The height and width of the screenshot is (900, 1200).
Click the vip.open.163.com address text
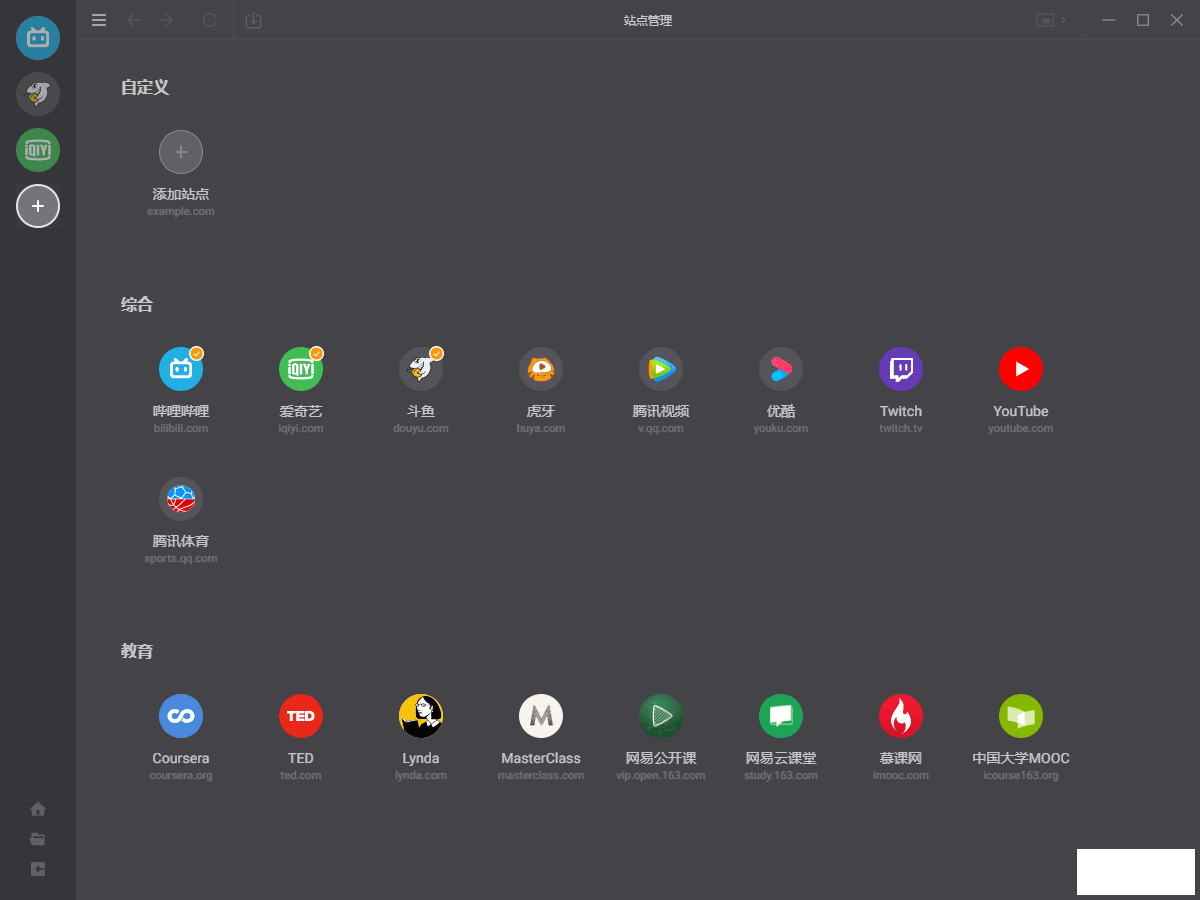click(661, 775)
